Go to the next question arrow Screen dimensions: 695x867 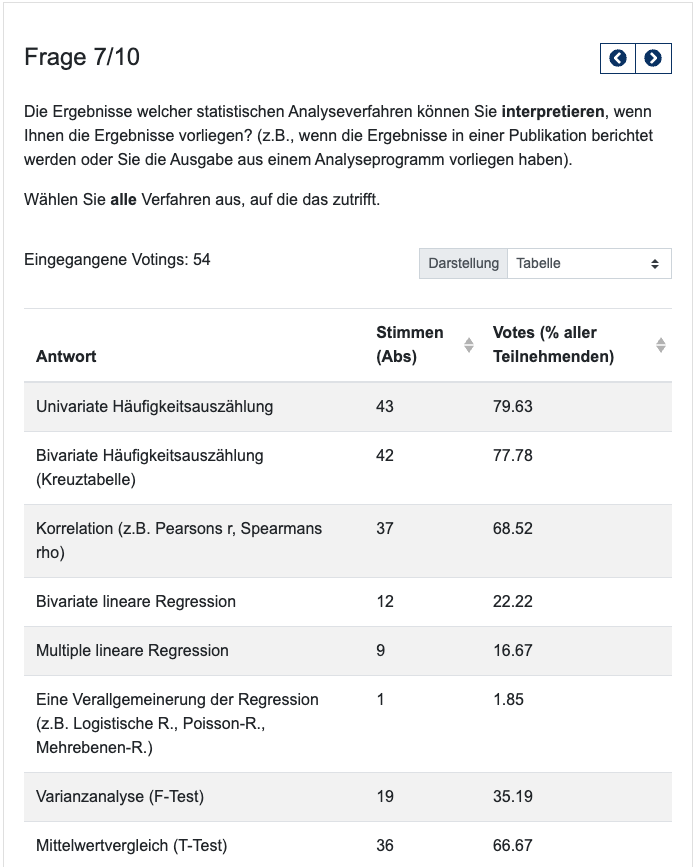coord(653,58)
